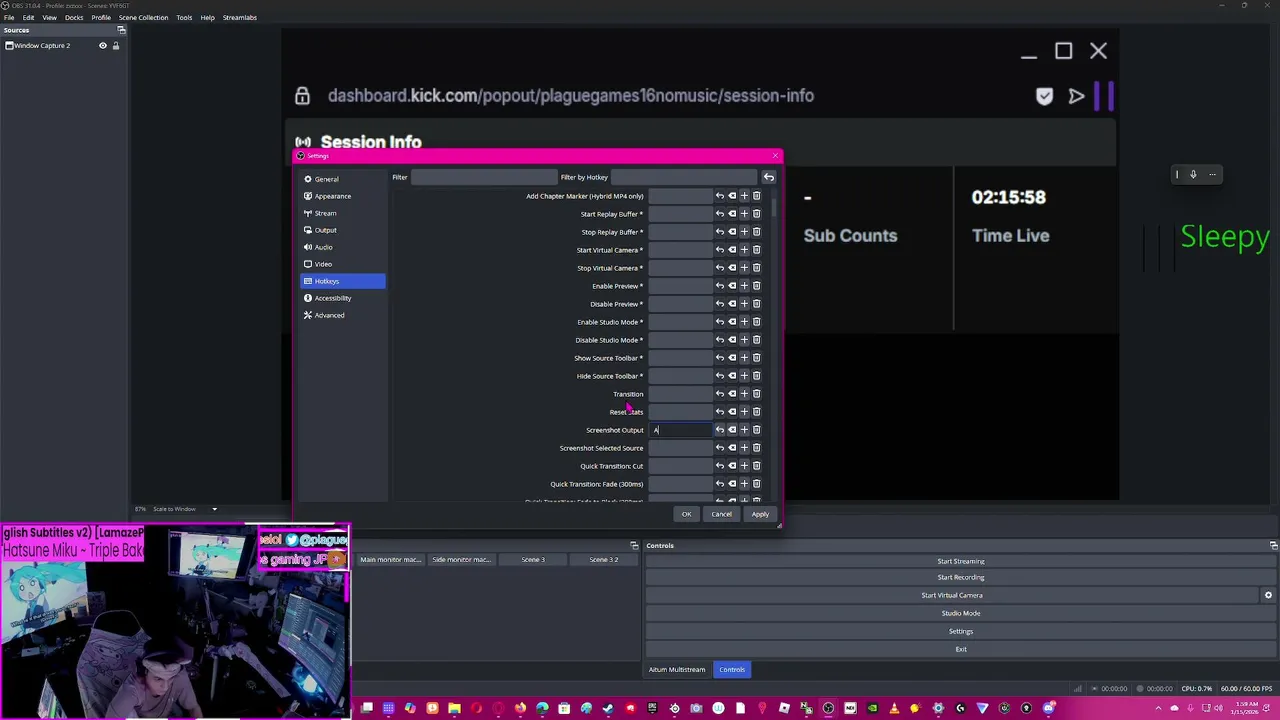Click Start Recording in Controls
Image resolution: width=1280 pixels, height=720 pixels.
[961, 577]
